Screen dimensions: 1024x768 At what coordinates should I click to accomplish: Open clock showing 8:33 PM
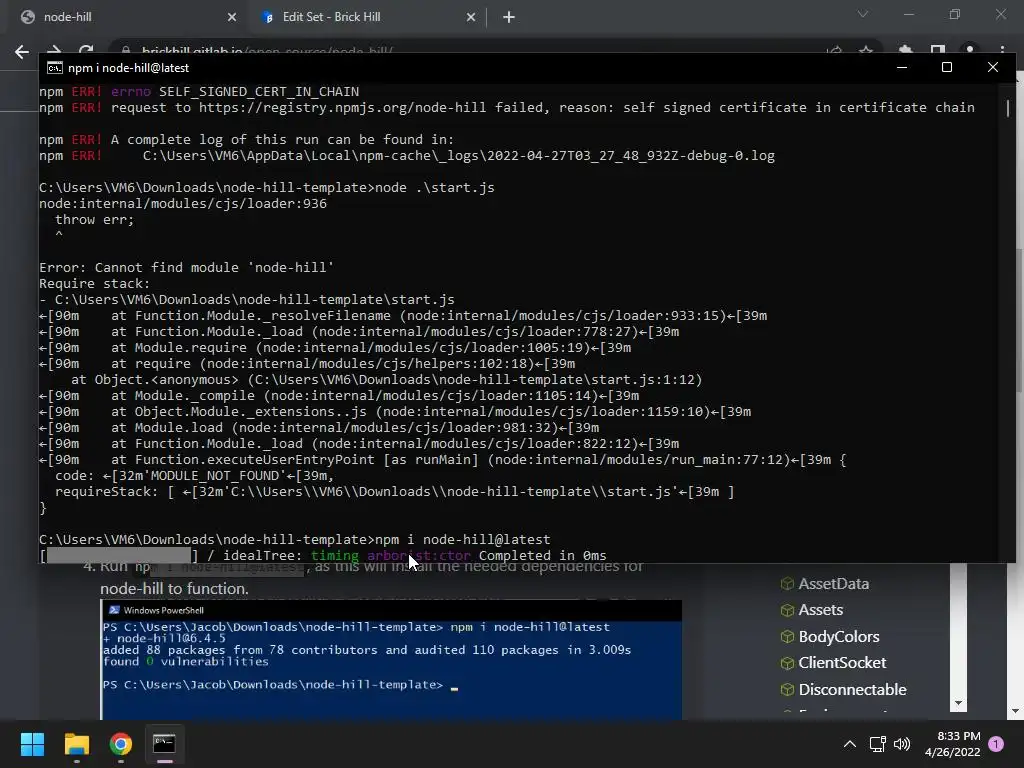pos(952,744)
